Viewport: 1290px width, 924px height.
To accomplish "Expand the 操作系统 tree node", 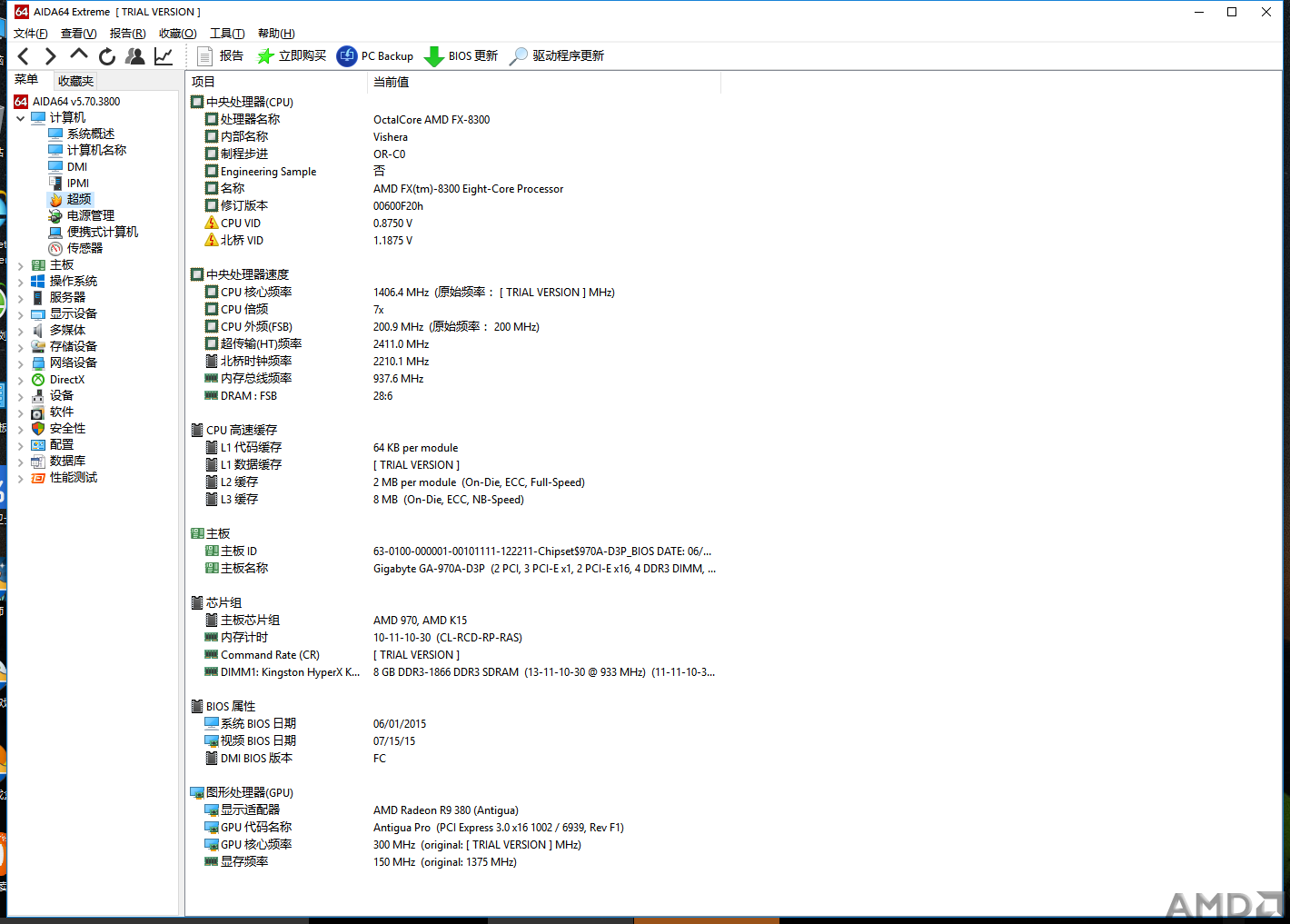I will (20, 282).
